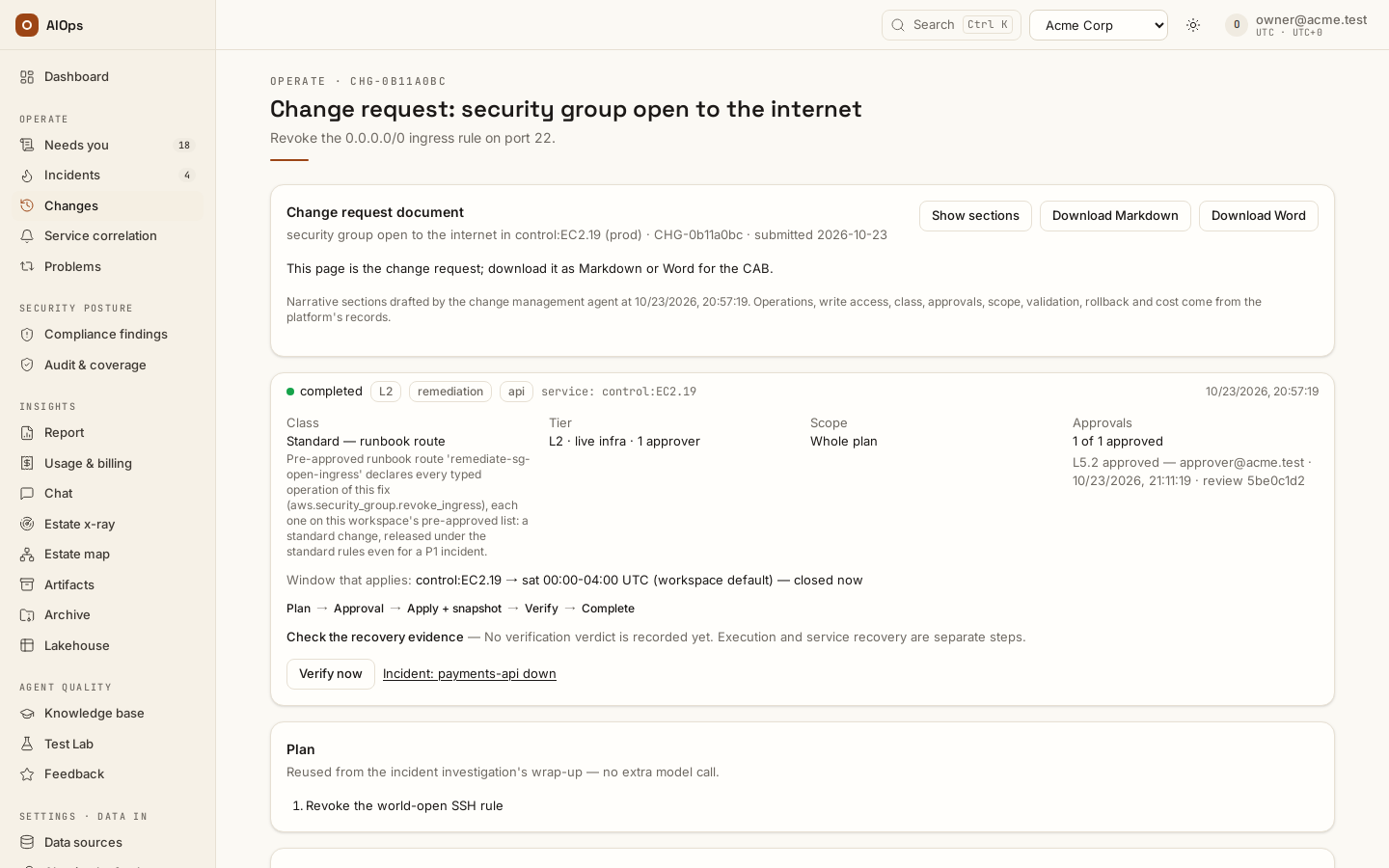Click the Problems loop icon
This screenshot has width=1389, height=868.
coord(27,267)
